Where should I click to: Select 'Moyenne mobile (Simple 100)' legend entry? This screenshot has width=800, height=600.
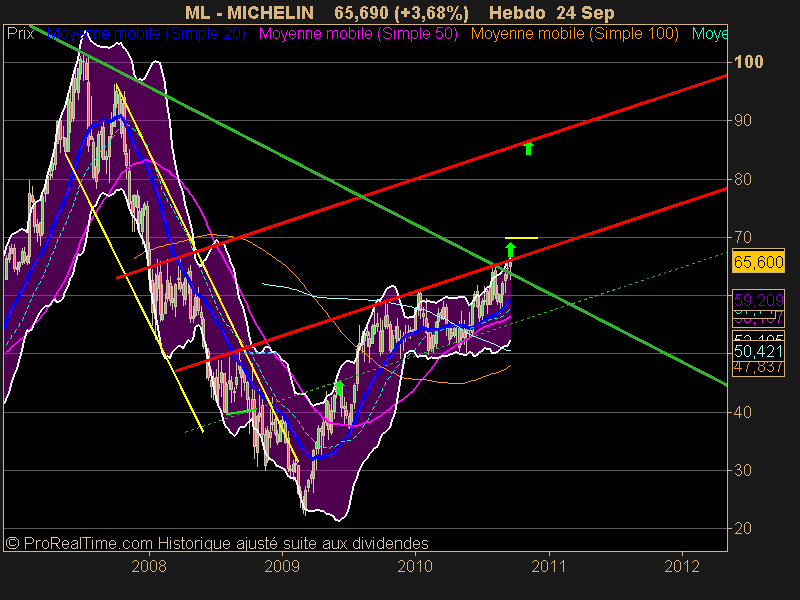pyautogui.click(x=574, y=34)
